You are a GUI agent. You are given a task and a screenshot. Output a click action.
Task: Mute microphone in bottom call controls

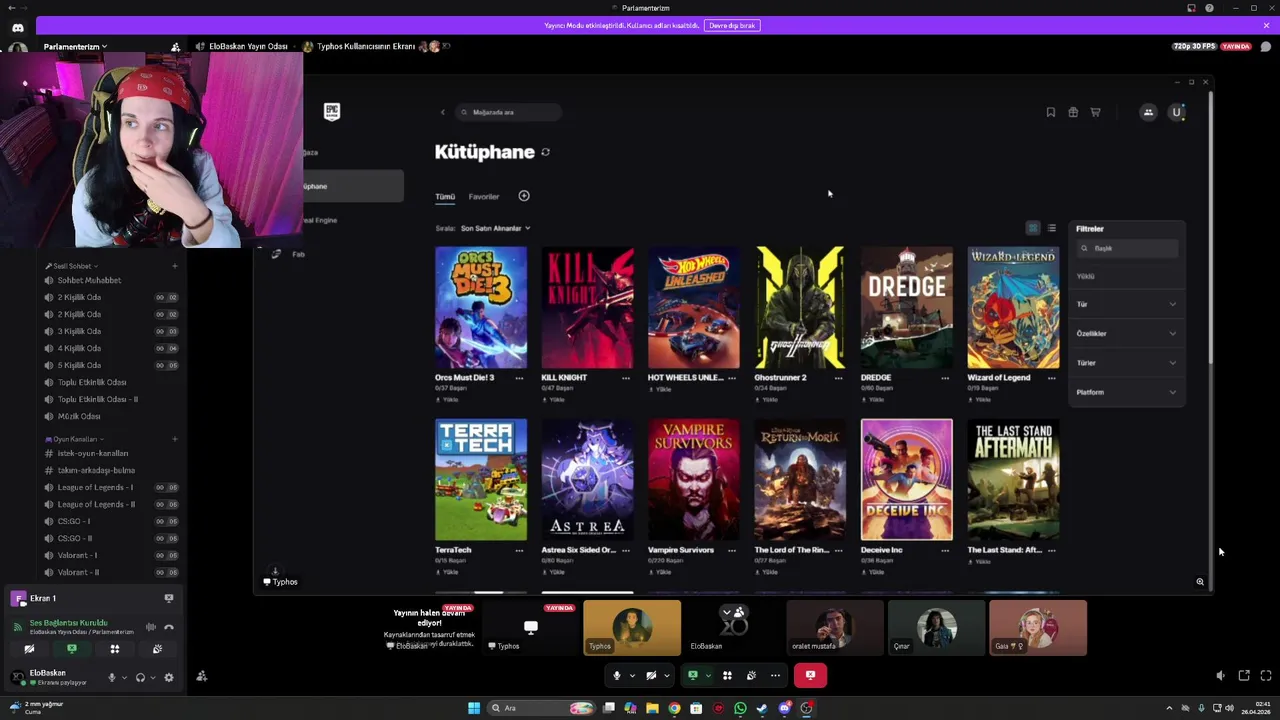[617, 675]
